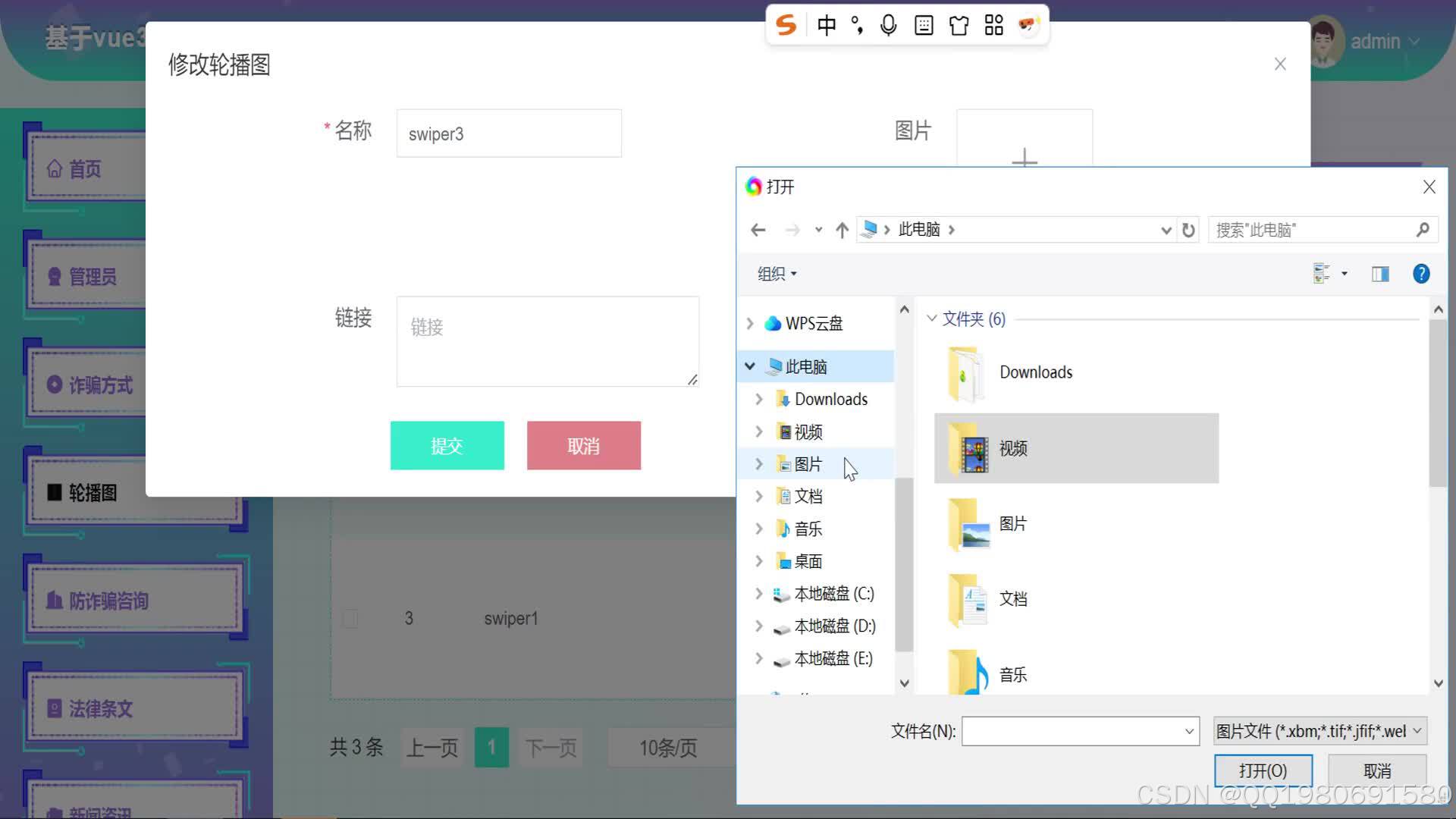Check the checkbox beside the swiper1 row

[x=350, y=618]
